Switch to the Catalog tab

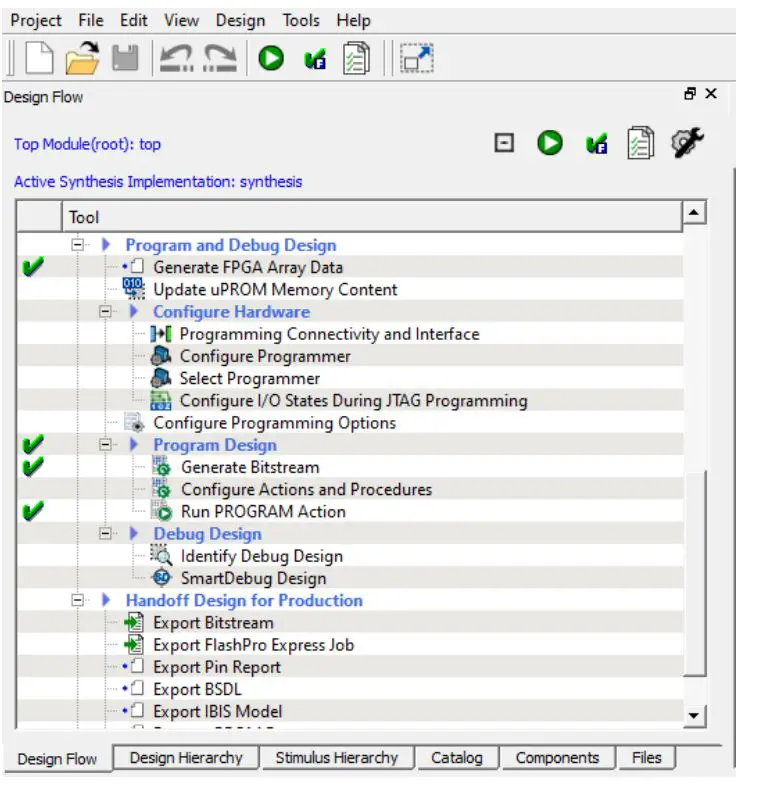point(457,758)
